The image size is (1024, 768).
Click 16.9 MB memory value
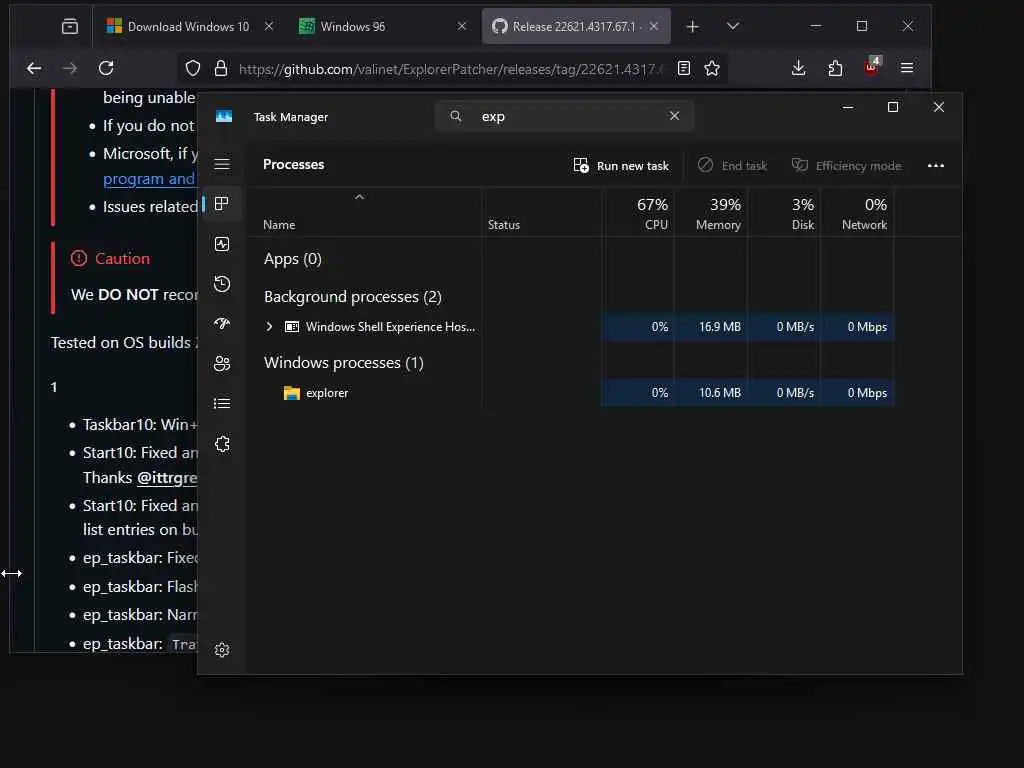(x=720, y=327)
